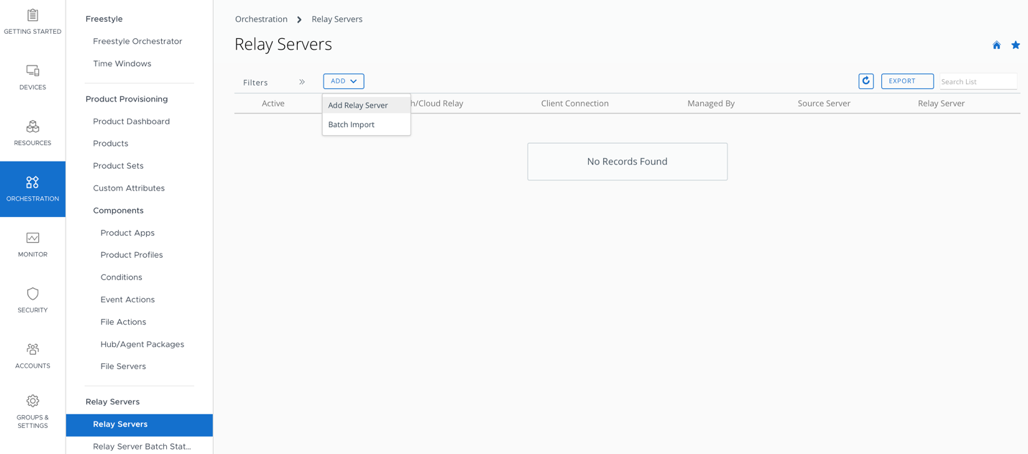The image size is (1028, 454).
Task: Open File Actions under Components
Action: click(123, 322)
